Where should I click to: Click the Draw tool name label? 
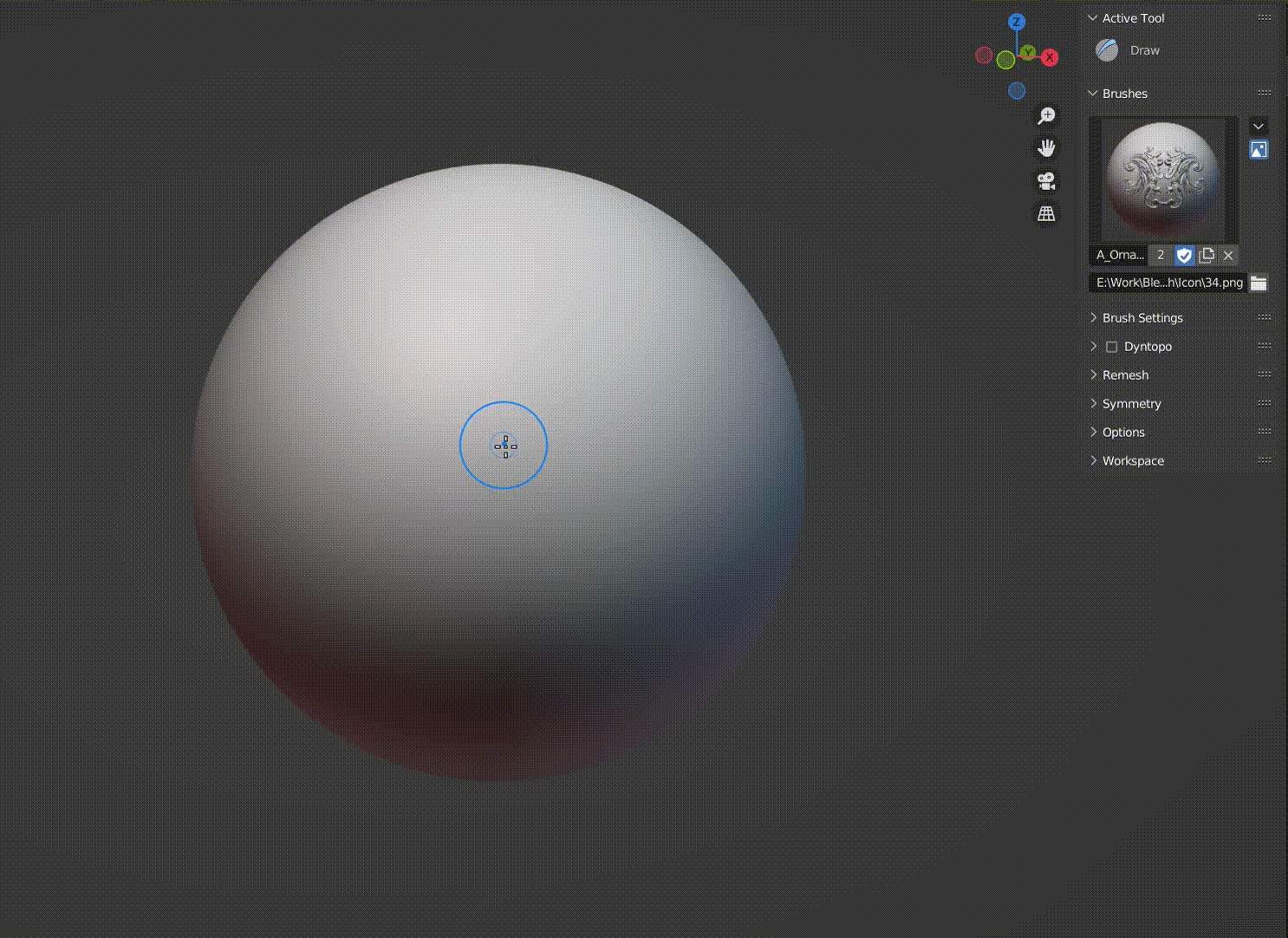click(1145, 50)
